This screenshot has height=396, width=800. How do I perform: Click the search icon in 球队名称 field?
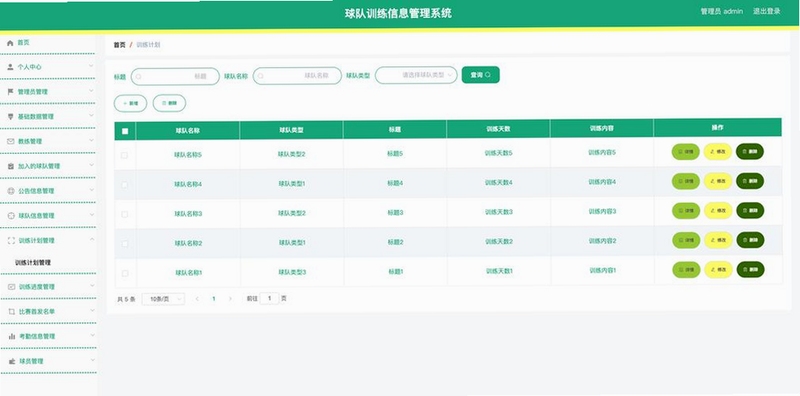click(260, 76)
